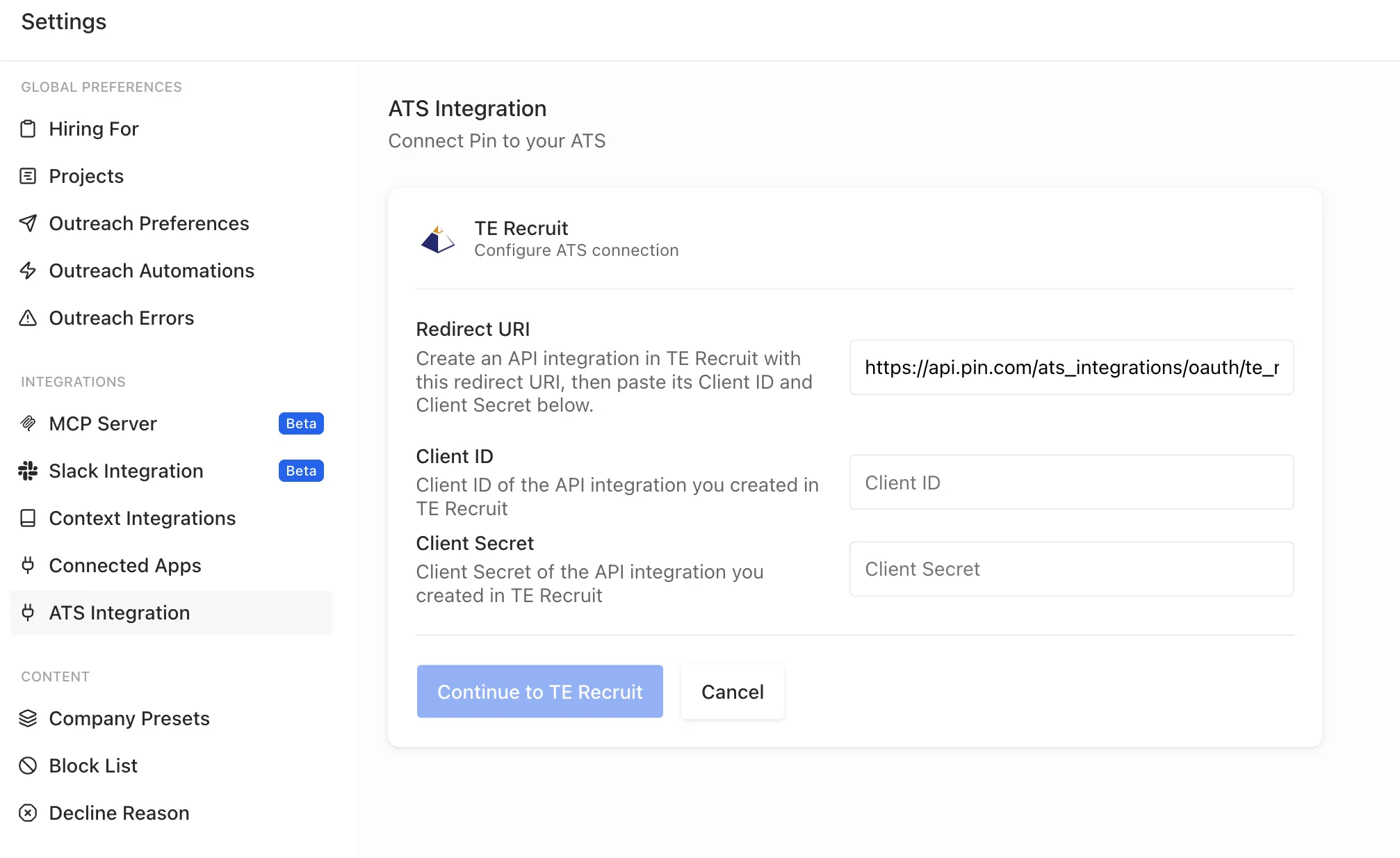Click the Block List ban icon

[x=28, y=766]
